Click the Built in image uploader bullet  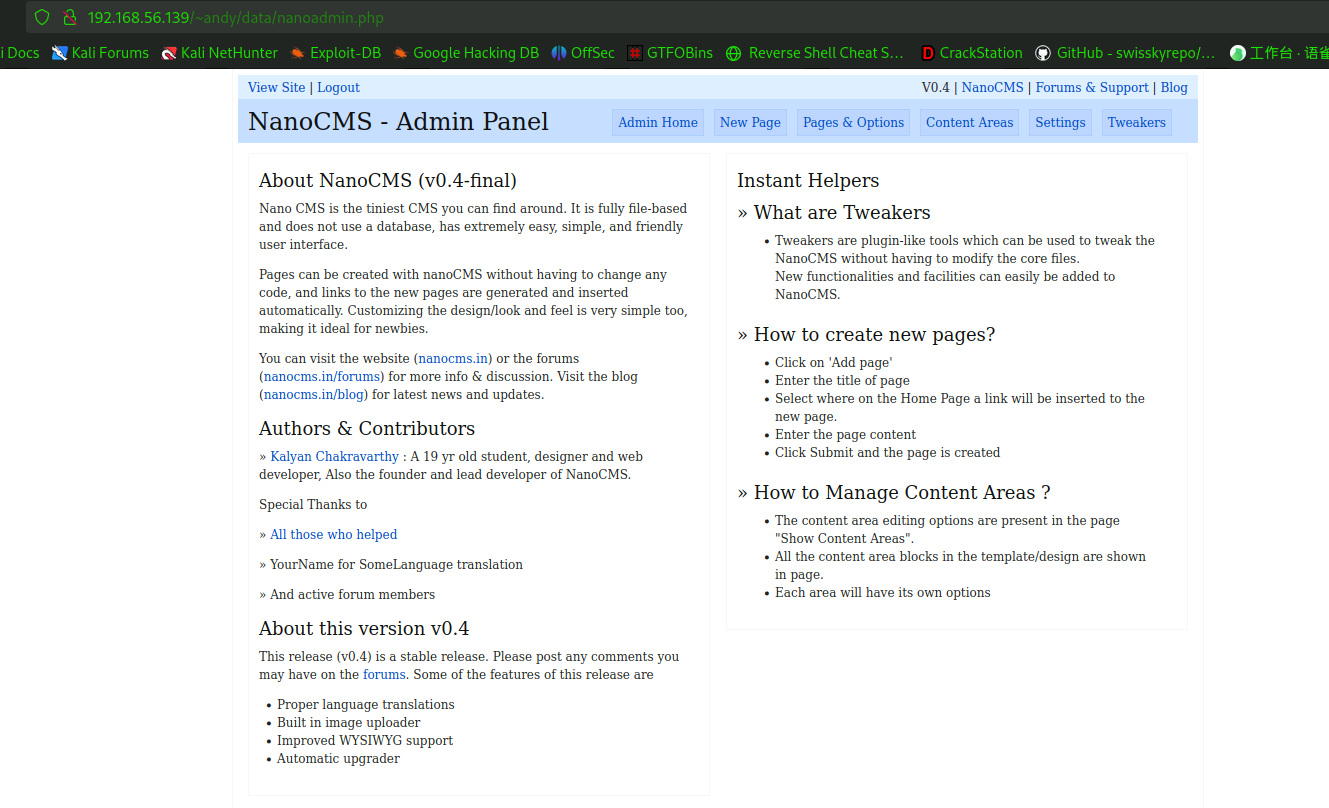point(348,722)
